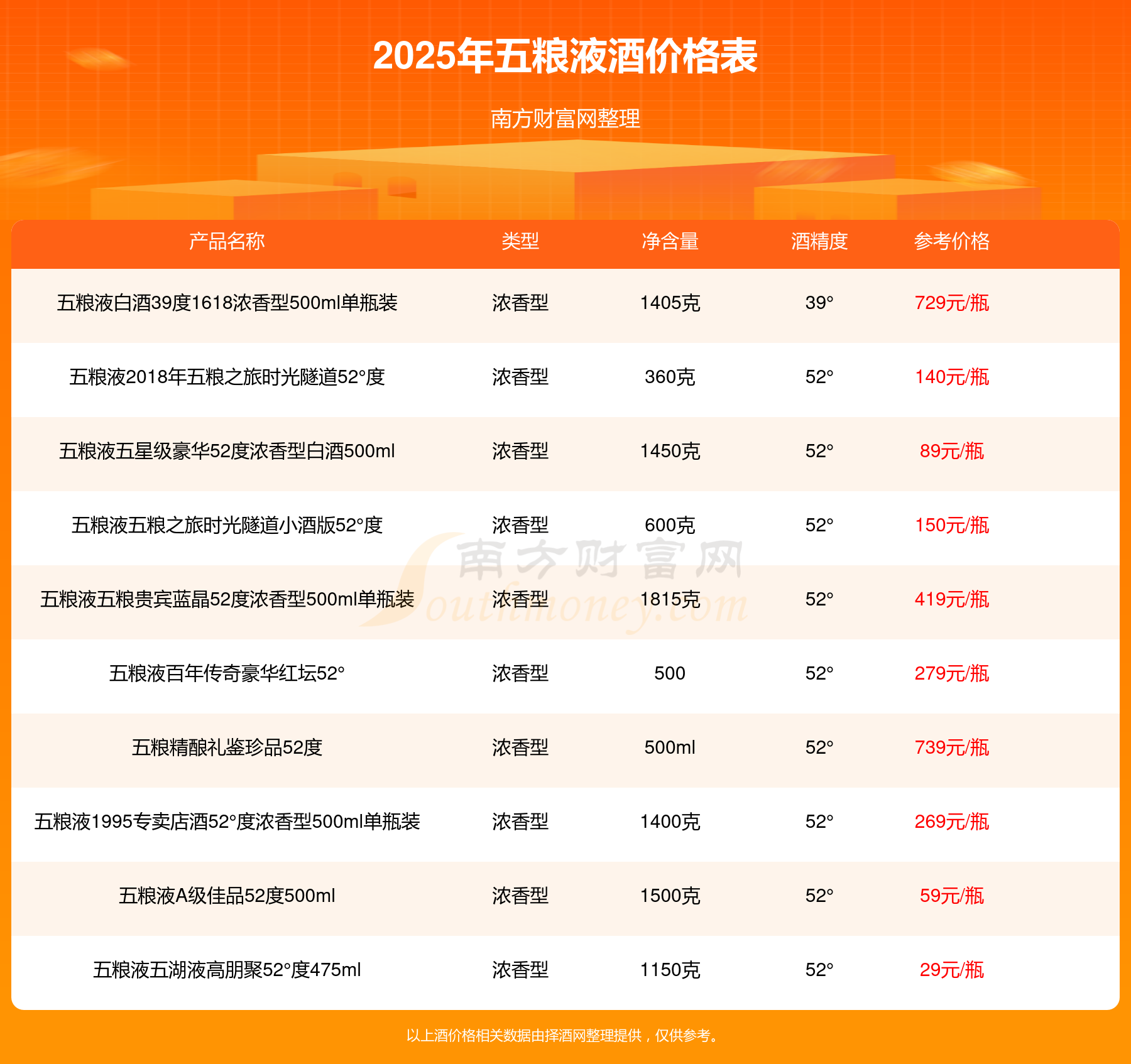Screen dimensions: 1131x1064
Task: Select the net content "1150克"
Action: [x=670, y=970]
